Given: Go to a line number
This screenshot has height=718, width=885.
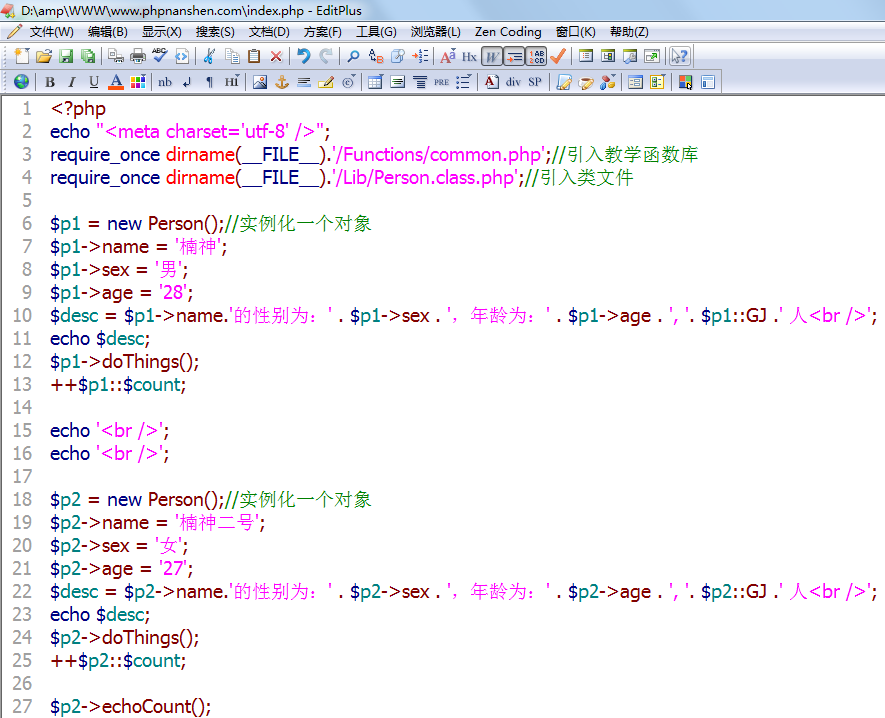Looking at the screenshot, I should tap(420, 56).
